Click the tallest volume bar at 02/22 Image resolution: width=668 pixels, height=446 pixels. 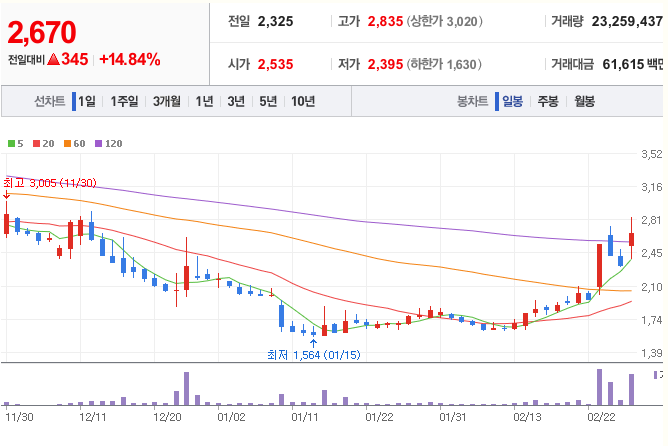(599, 387)
